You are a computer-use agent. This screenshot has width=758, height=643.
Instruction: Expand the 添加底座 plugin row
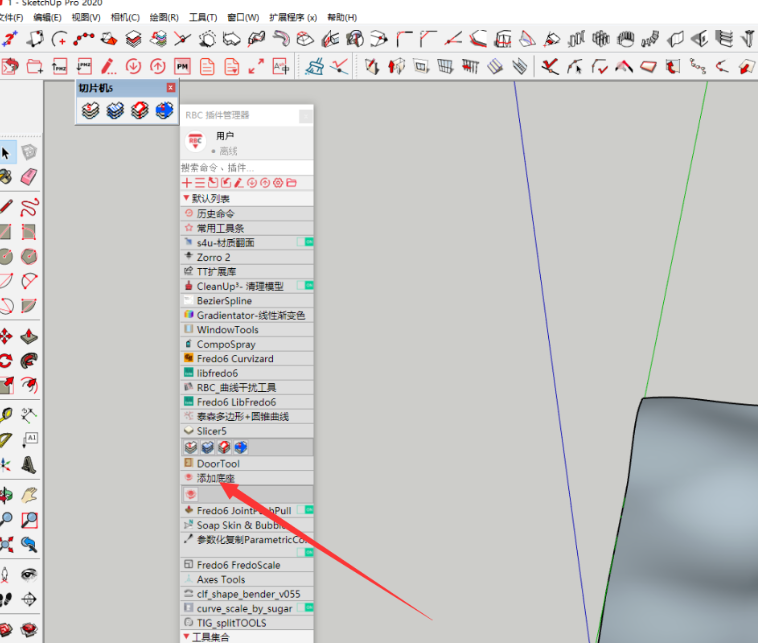(247, 478)
